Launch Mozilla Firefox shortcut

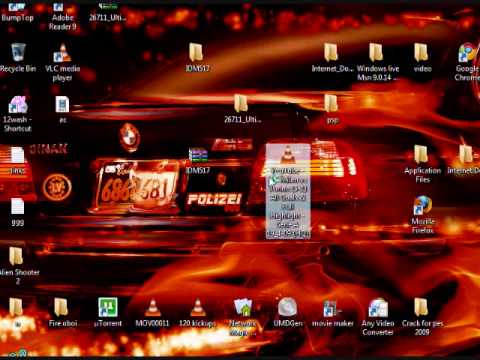coord(422,215)
